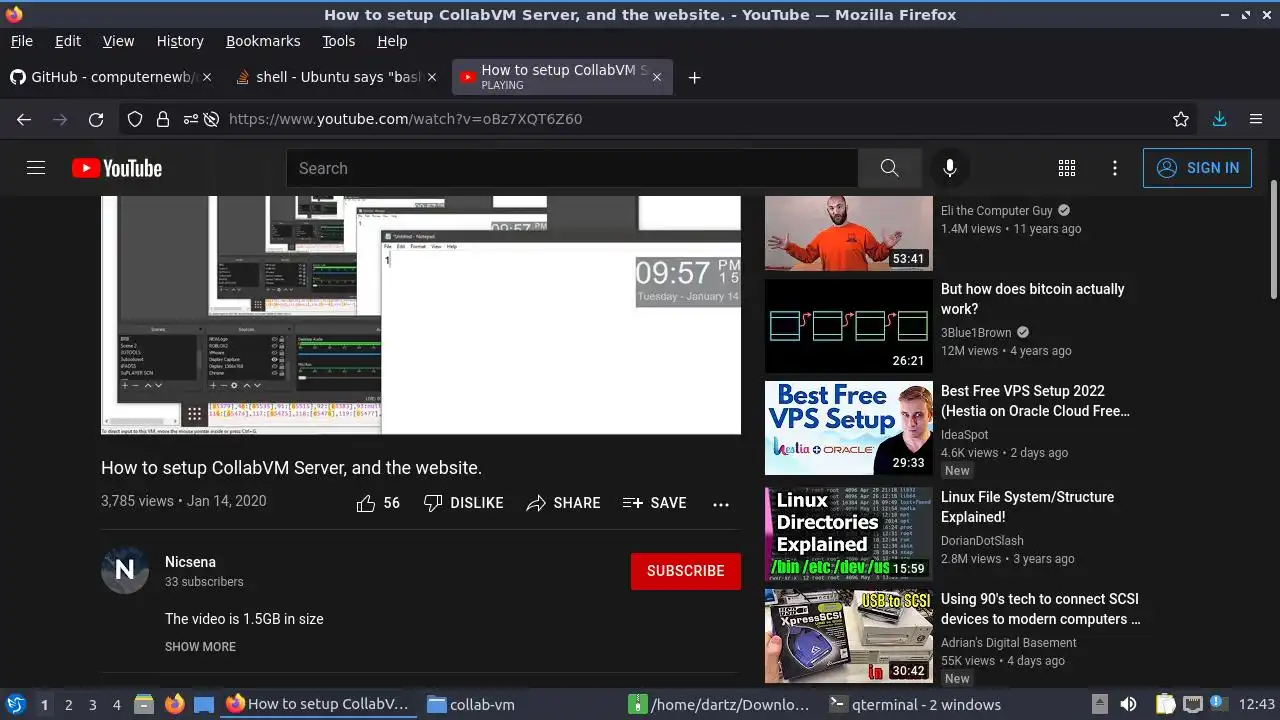Open YouTube settings three-dot menu

click(1115, 168)
